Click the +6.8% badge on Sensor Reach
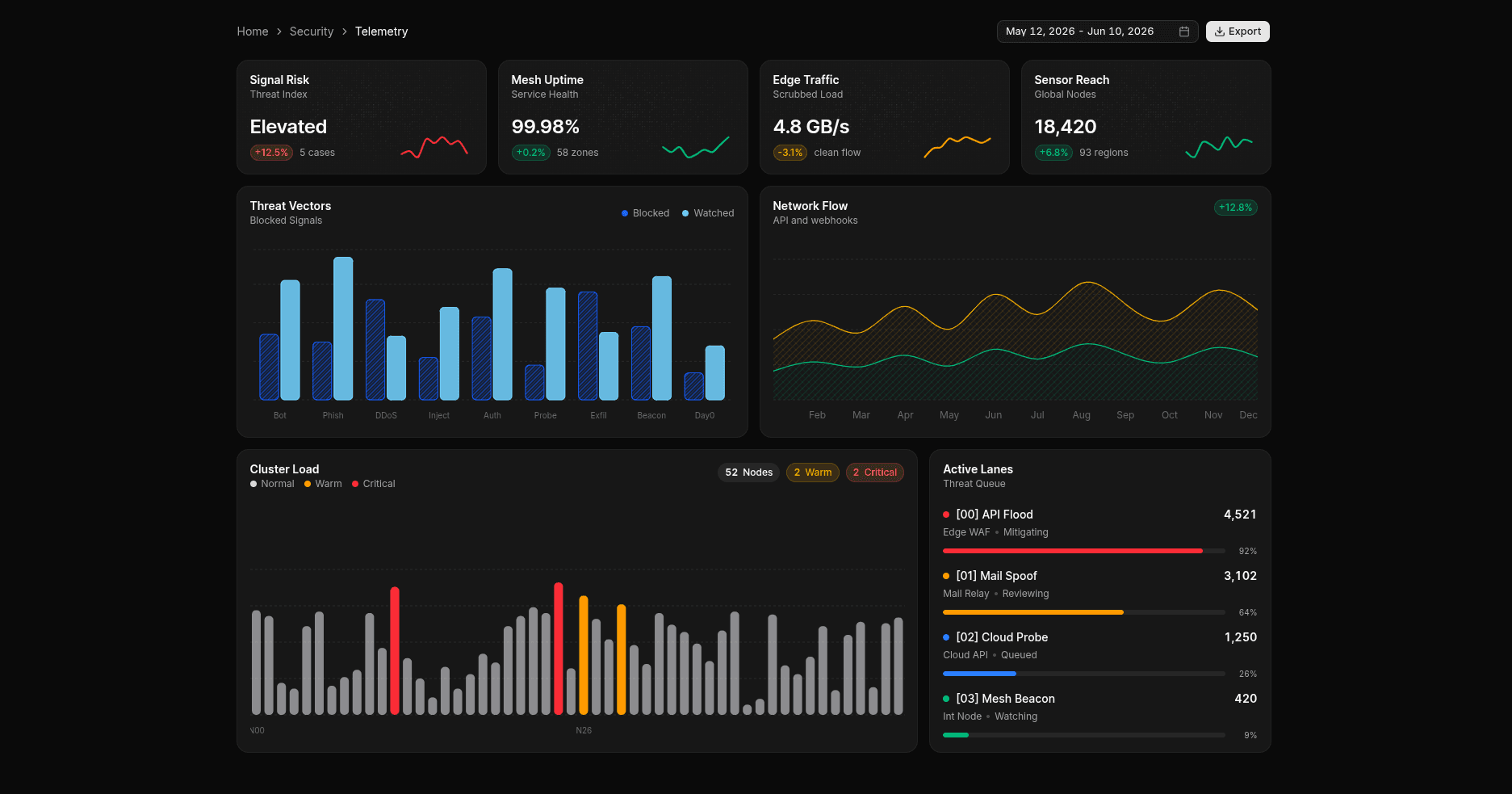Image resolution: width=1512 pixels, height=794 pixels. click(x=1053, y=153)
